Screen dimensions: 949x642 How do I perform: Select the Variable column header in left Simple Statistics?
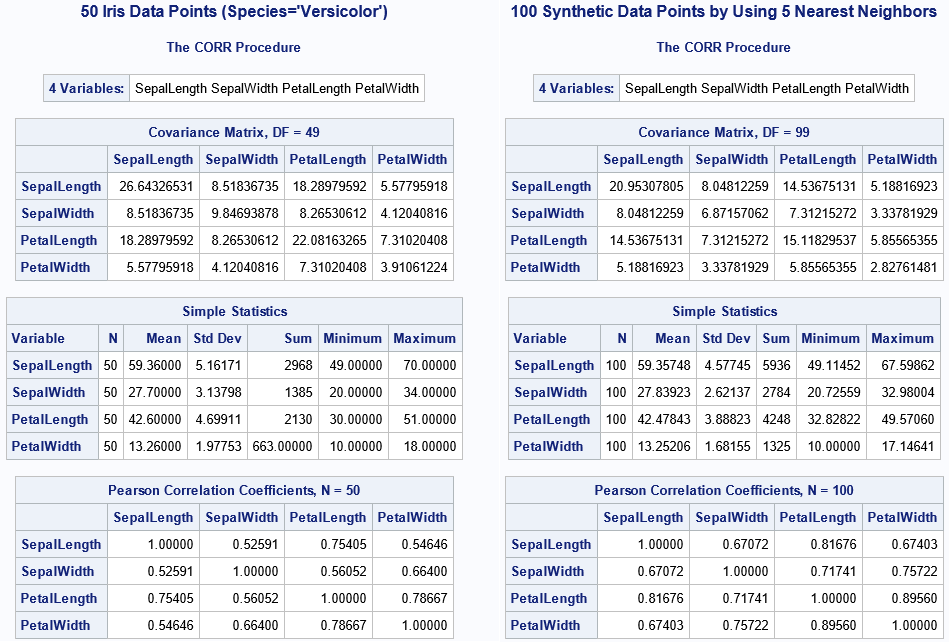(x=39, y=338)
